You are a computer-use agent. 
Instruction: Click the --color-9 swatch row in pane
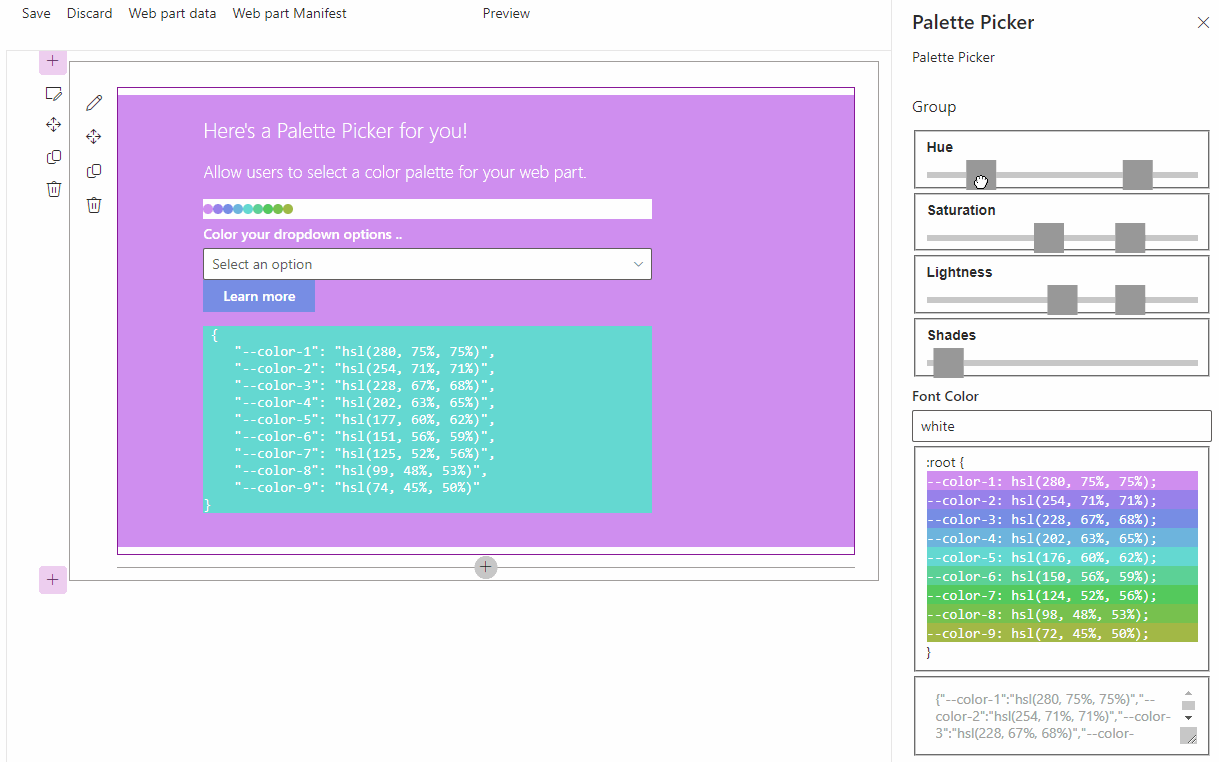[1062, 633]
